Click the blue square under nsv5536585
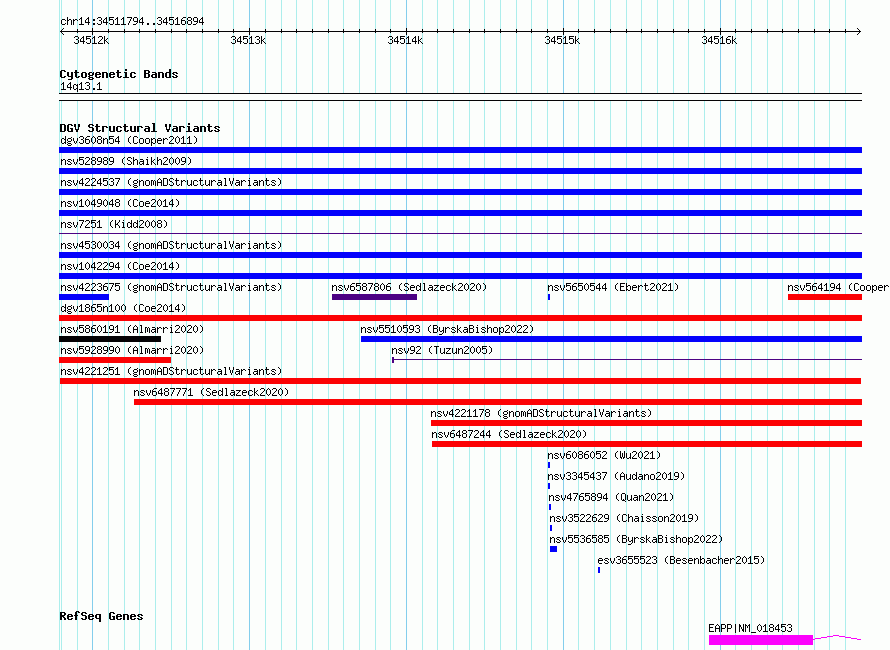 553,549
